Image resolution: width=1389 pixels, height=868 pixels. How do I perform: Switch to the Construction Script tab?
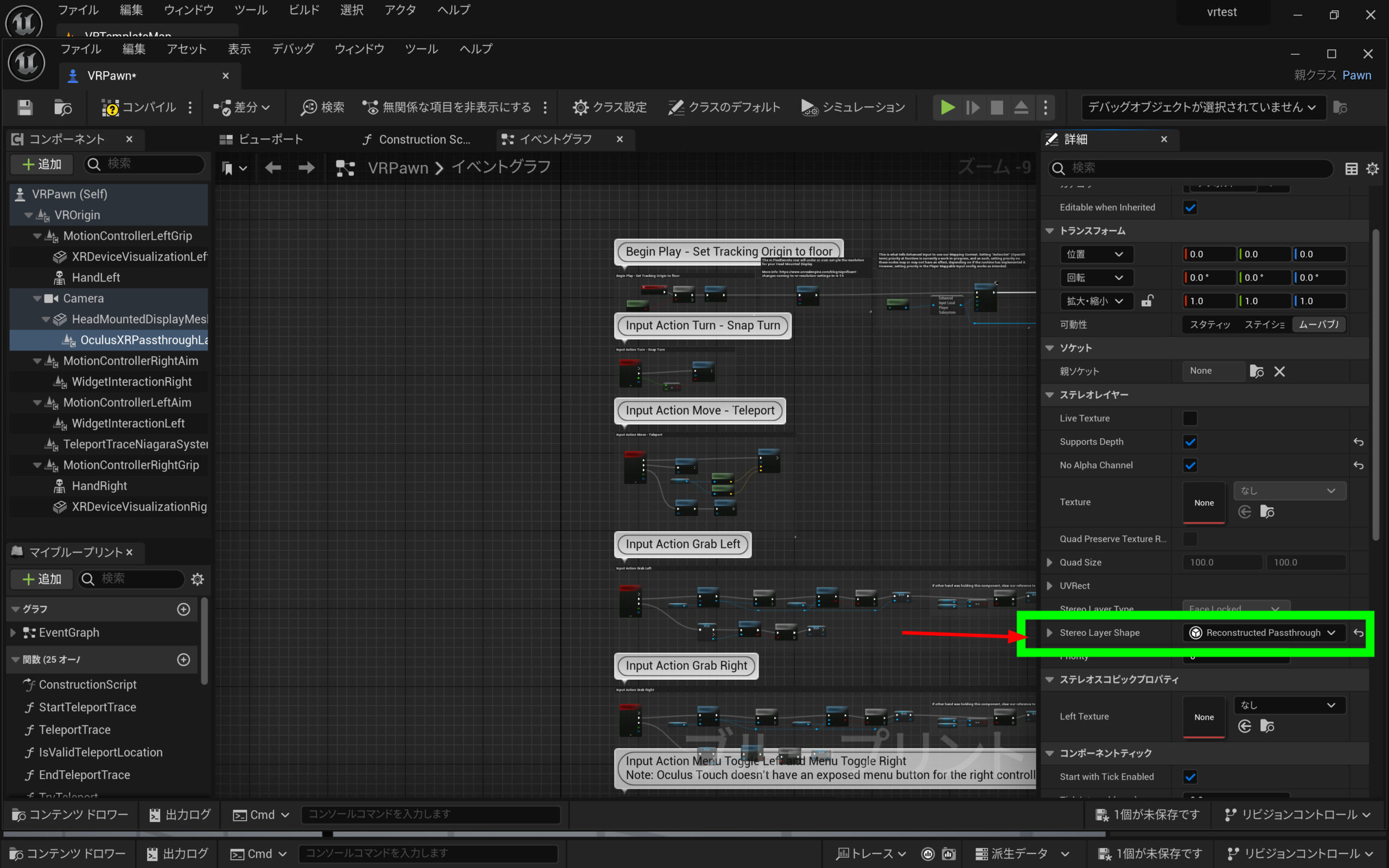coord(417,139)
